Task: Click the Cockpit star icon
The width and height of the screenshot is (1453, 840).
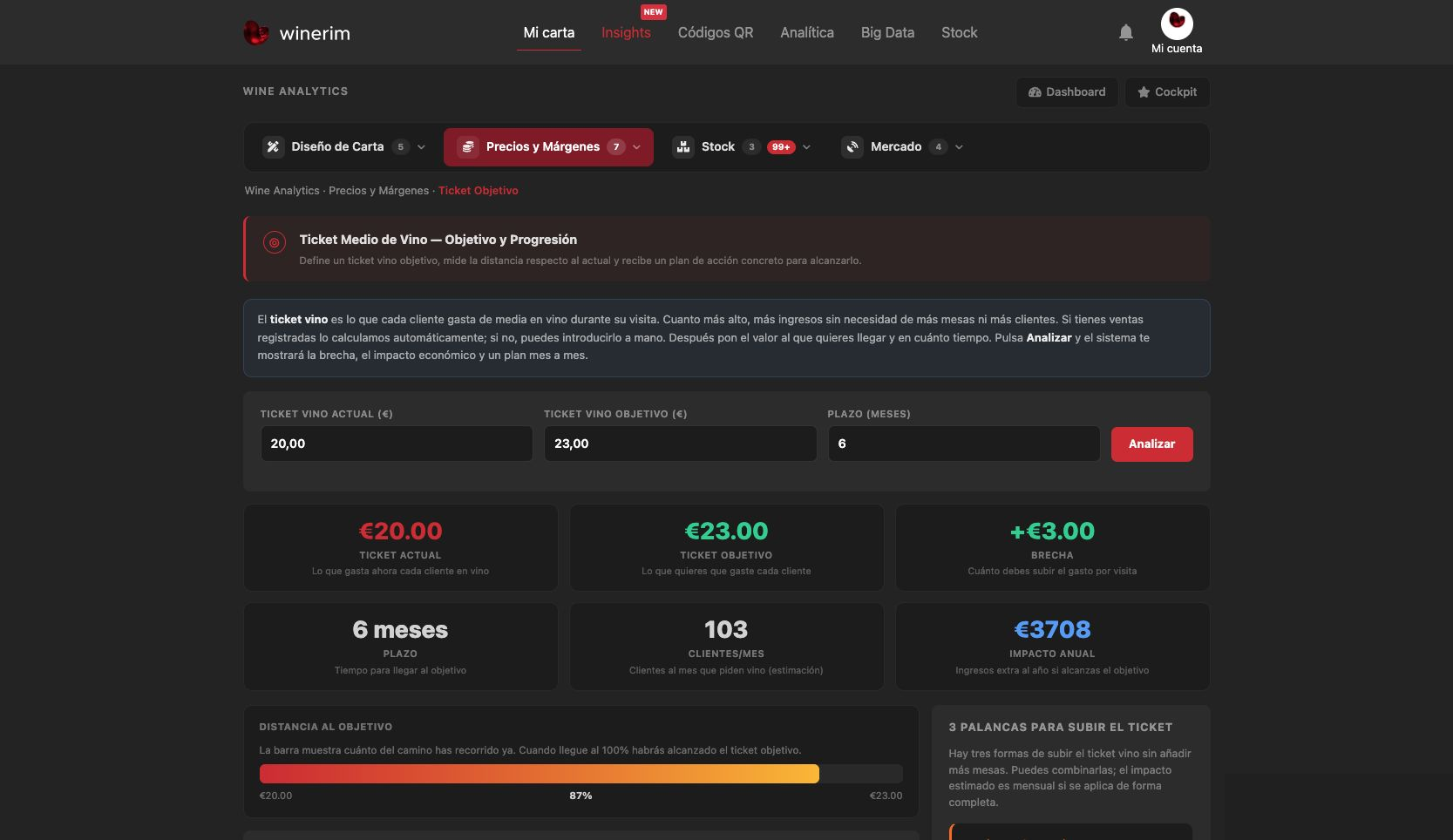Action: 1144,92
